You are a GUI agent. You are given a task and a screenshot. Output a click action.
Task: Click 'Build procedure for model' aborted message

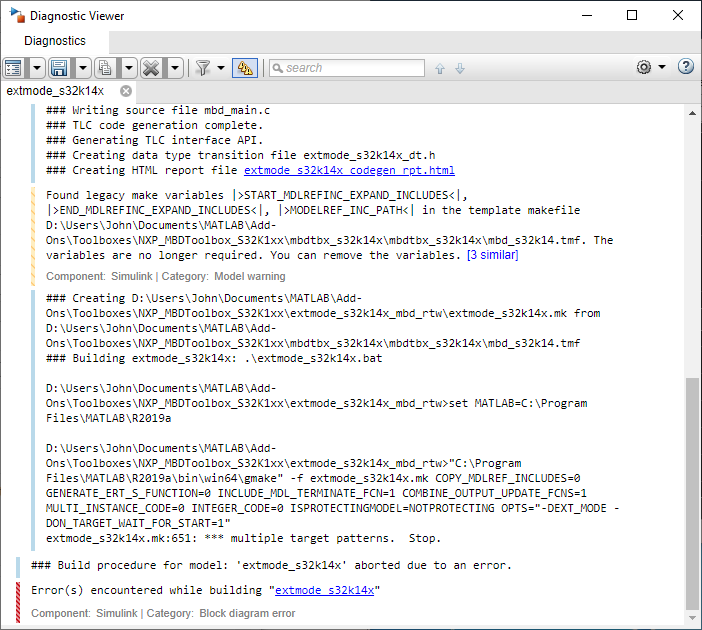tap(271, 565)
